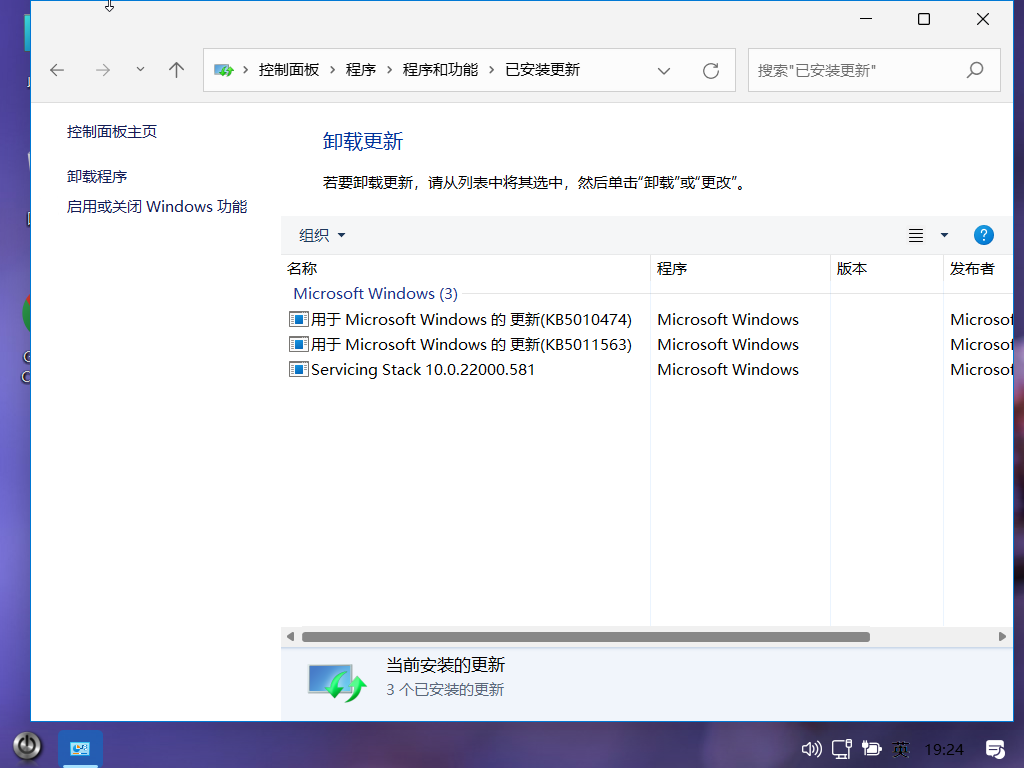Open the 组织 dropdown menu
Image resolution: width=1024 pixels, height=768 pixels.
click(x=322, y=235)
